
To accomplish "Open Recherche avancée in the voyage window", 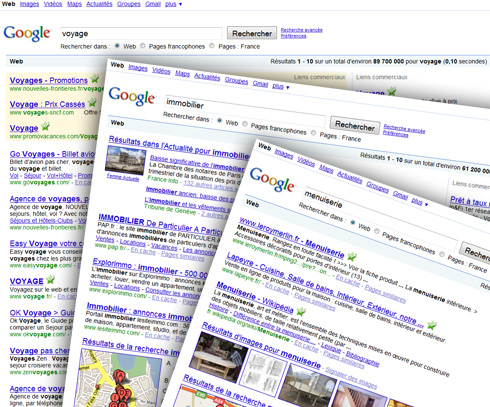I will click(x=301, y=30).
